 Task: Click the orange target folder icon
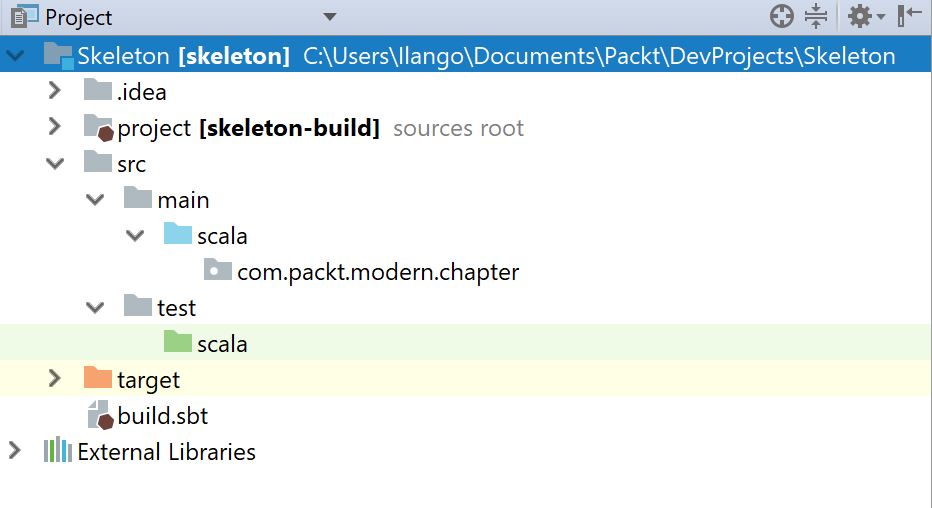[97, 377]
